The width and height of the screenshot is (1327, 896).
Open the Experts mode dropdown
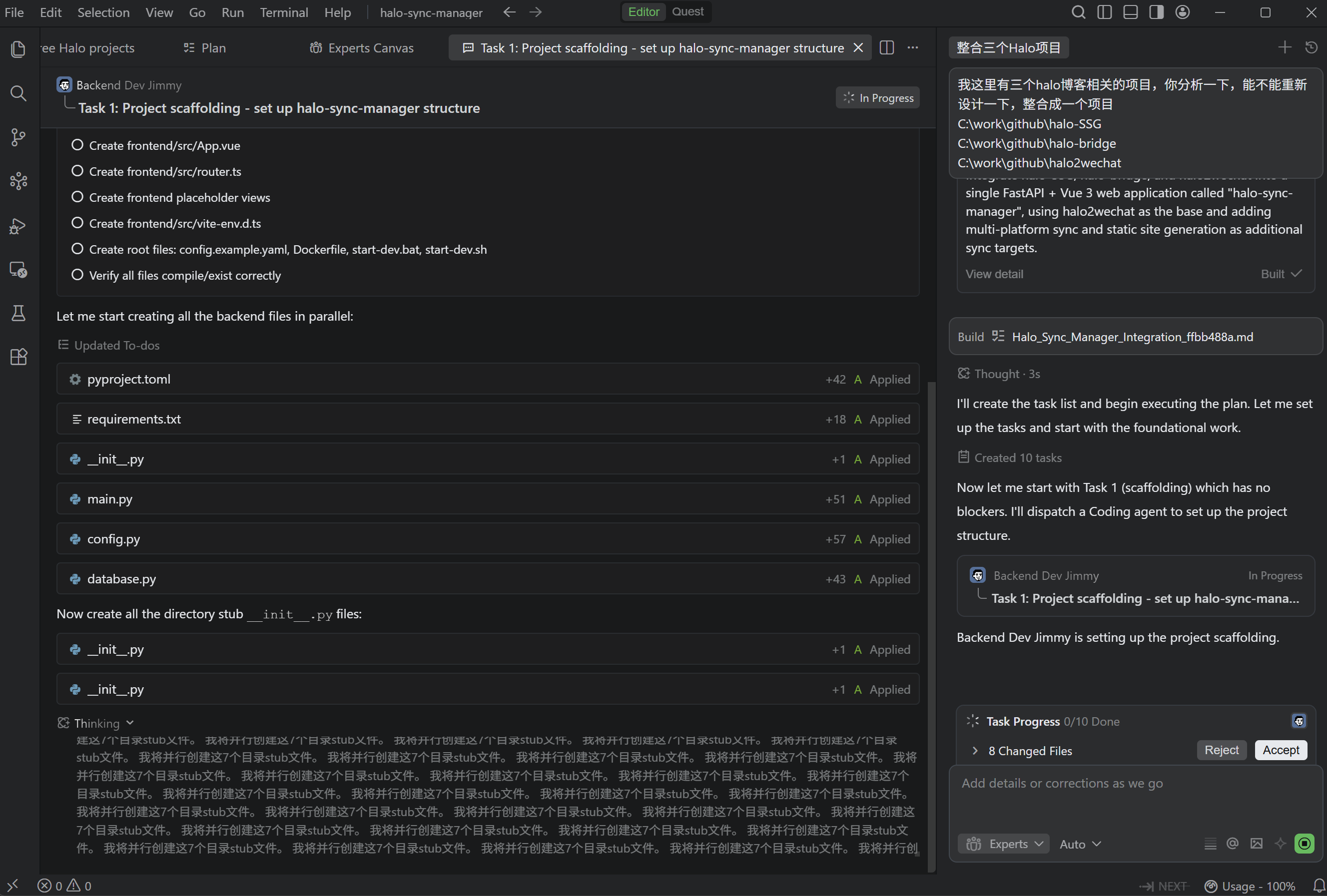tap(1004, 844)
